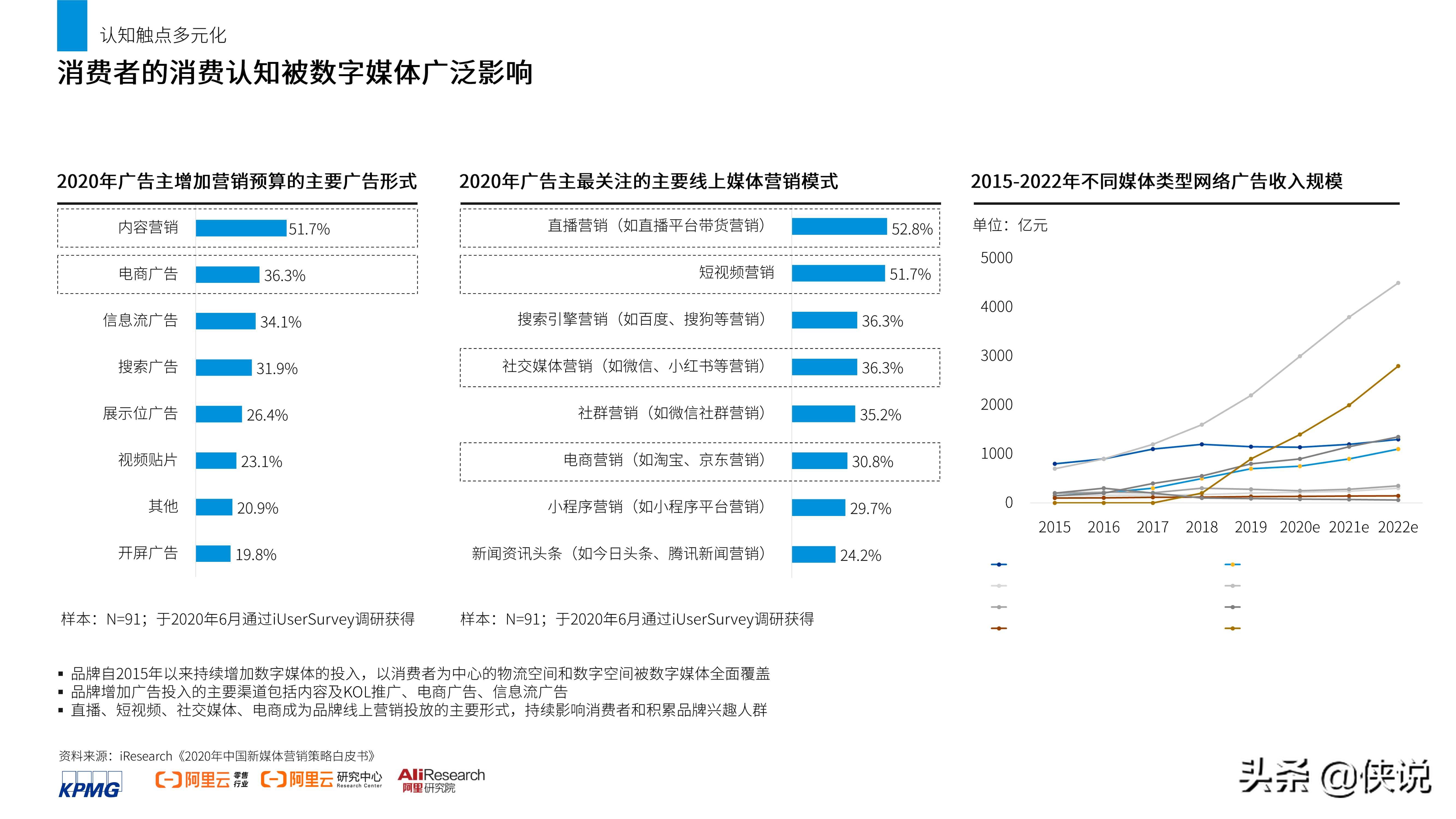Click the 开屏广告 row label

tap(148, 553)
